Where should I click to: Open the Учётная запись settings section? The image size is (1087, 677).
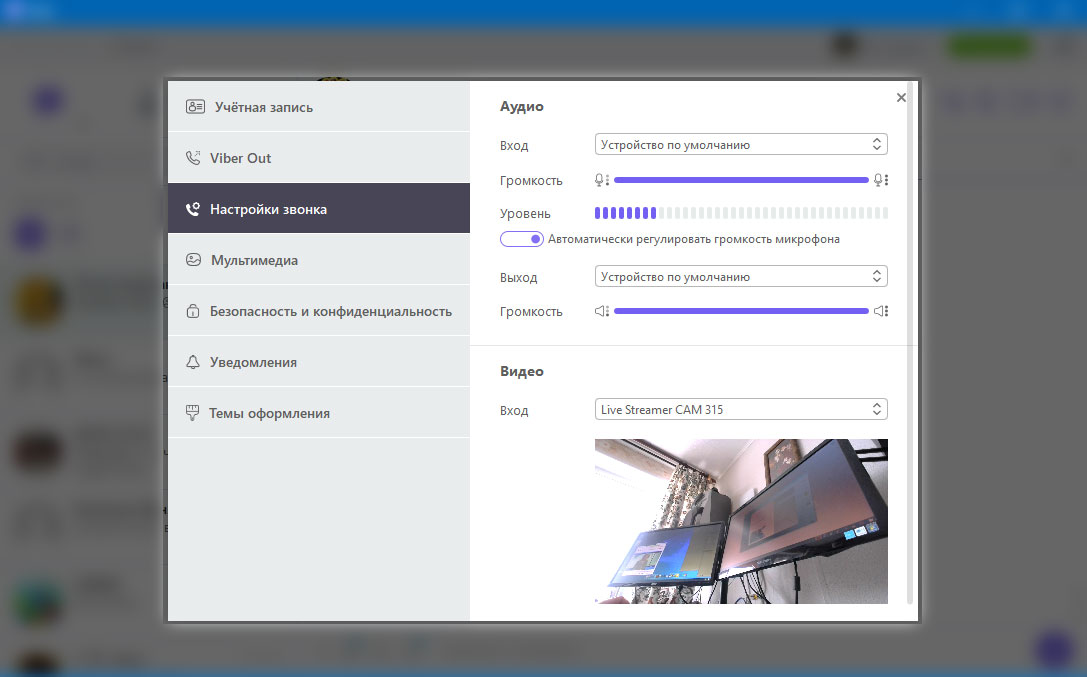[x=319, y=107]
